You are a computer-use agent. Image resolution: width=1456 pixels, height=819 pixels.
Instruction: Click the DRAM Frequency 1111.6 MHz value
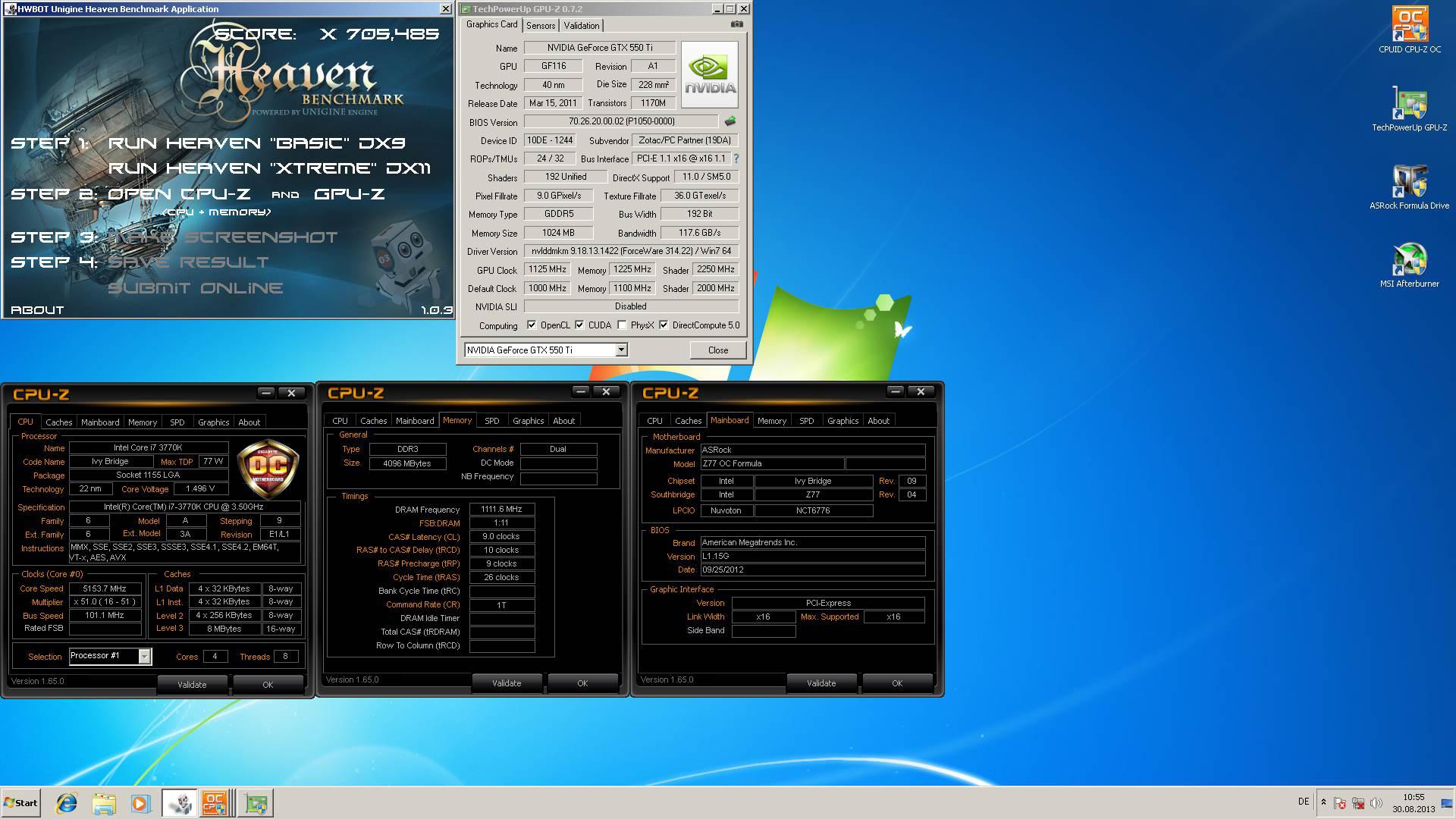pyautogui.click(x=501, y=510)
